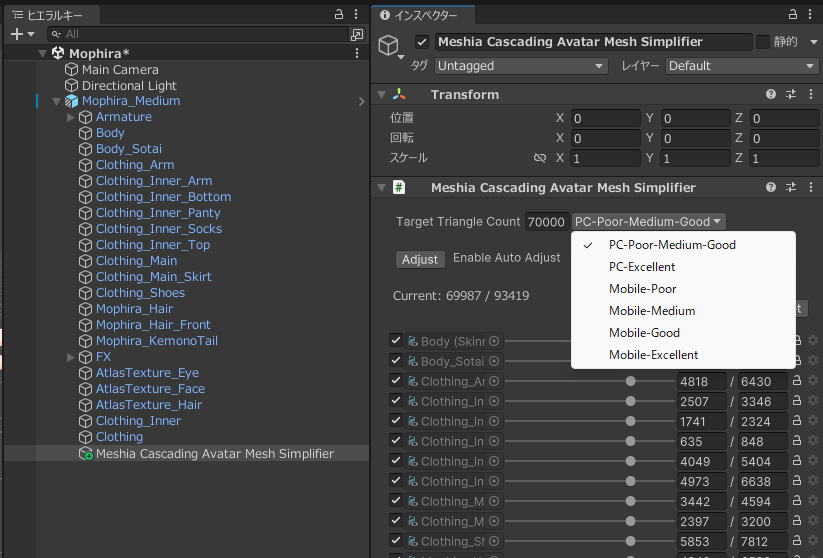Open the scene search window icon in Hierarchy
Image resolution: width=823 pixels, height=558 pixels.
[x=356, y=35]
